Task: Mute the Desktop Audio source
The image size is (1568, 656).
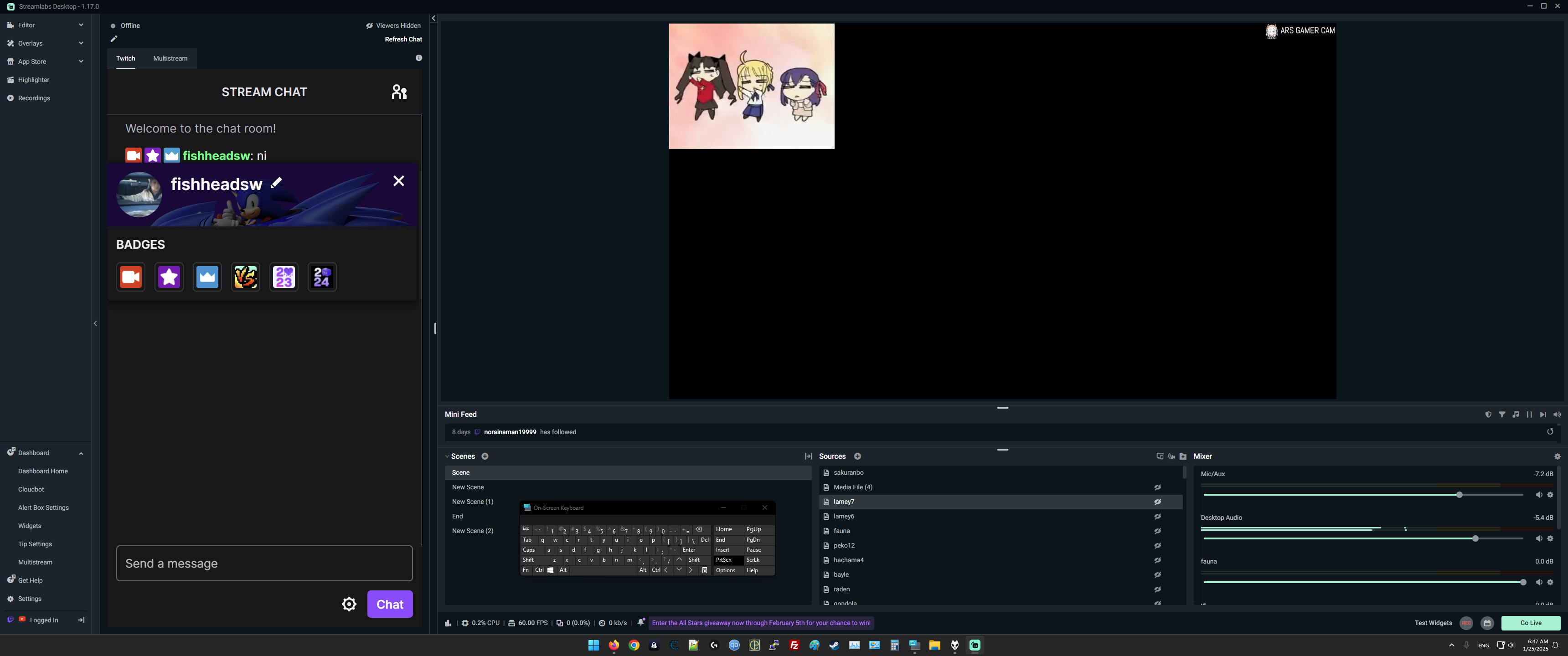Action: tap(1539, 538)
